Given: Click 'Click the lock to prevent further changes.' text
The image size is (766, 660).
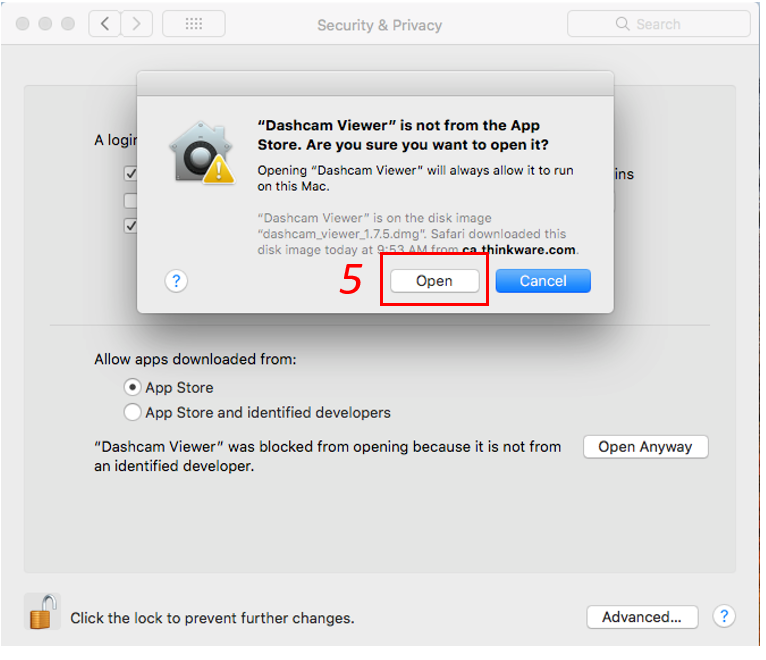Looking at the screenshot, I should [x=212, y=618].
